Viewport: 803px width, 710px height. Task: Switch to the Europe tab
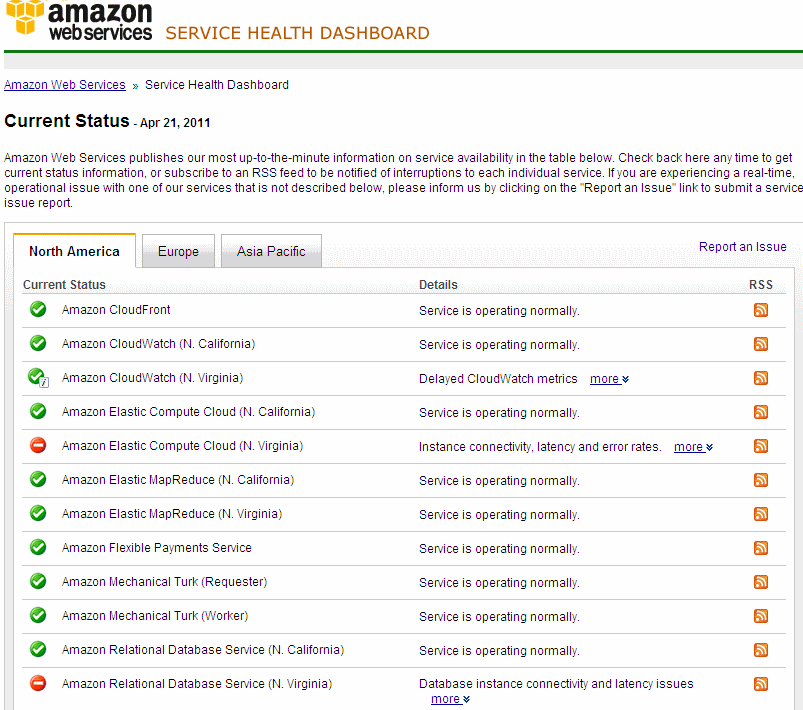click(x=178, y=251)
